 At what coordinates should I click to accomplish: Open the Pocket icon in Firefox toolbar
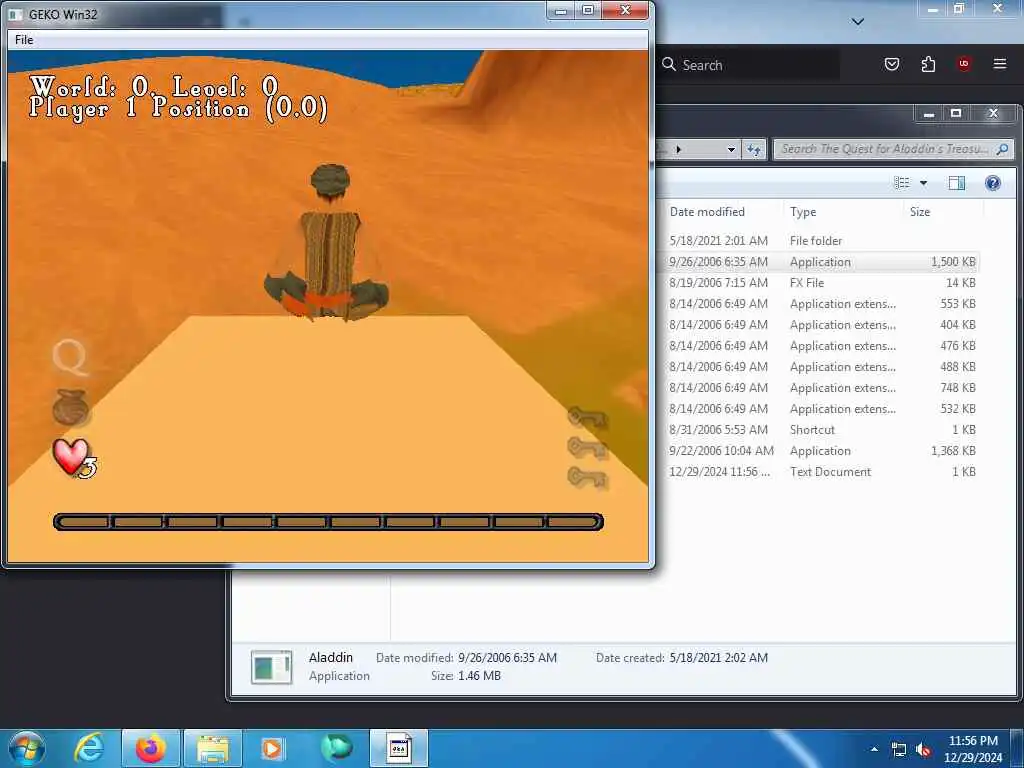click(x=892, y=64)
